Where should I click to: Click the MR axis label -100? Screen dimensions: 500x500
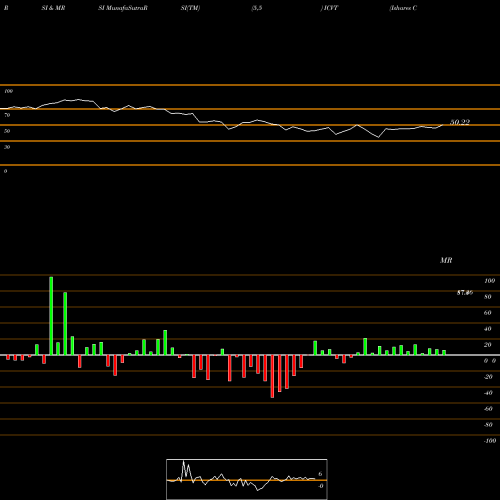click(x=489, y=441)
